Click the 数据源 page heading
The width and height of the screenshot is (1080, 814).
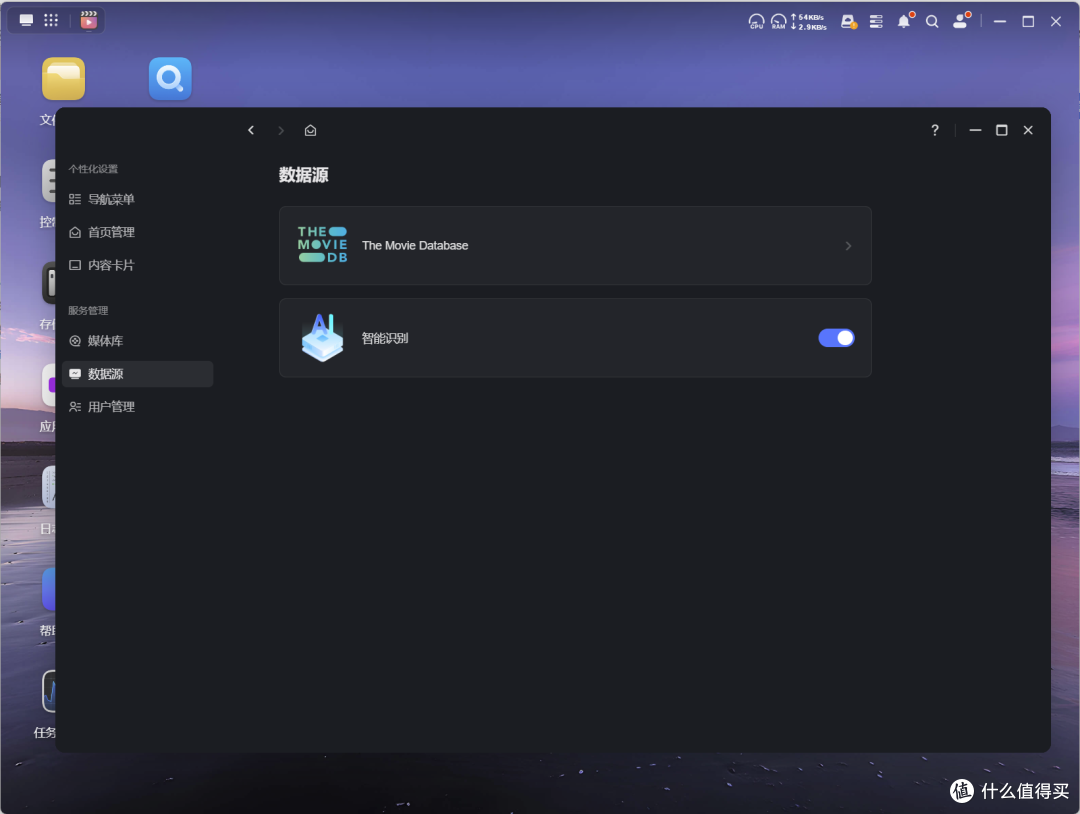[x=304, y=175]
